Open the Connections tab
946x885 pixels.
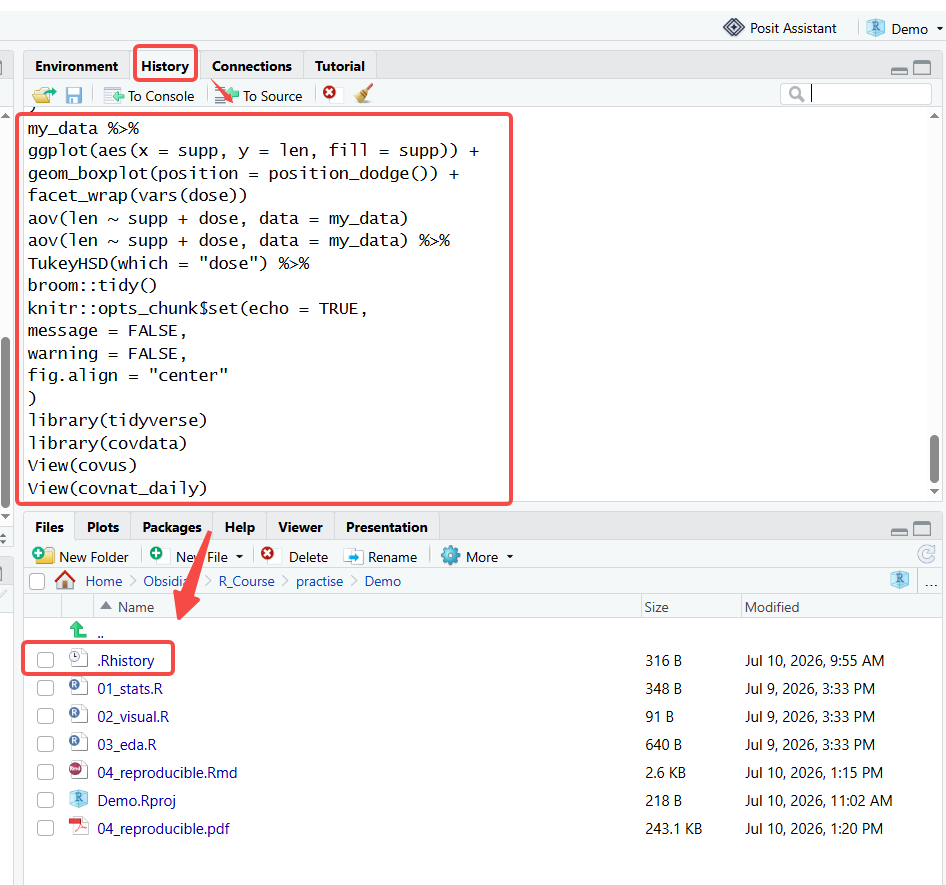[252, 66]
